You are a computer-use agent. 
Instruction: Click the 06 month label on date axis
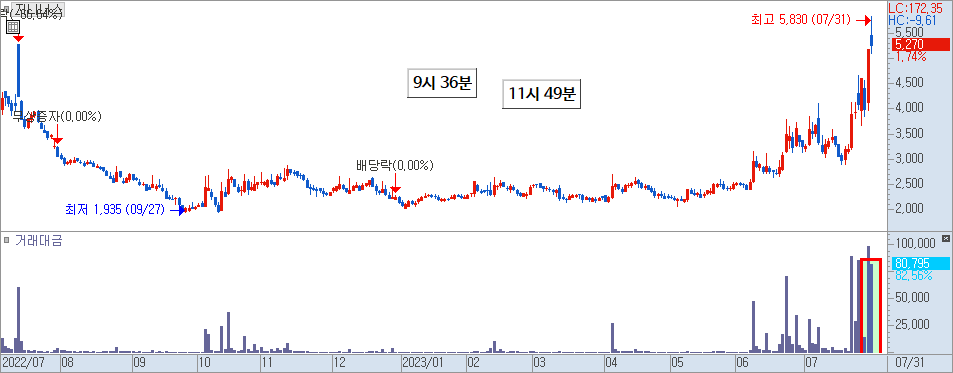pos(743,363)
